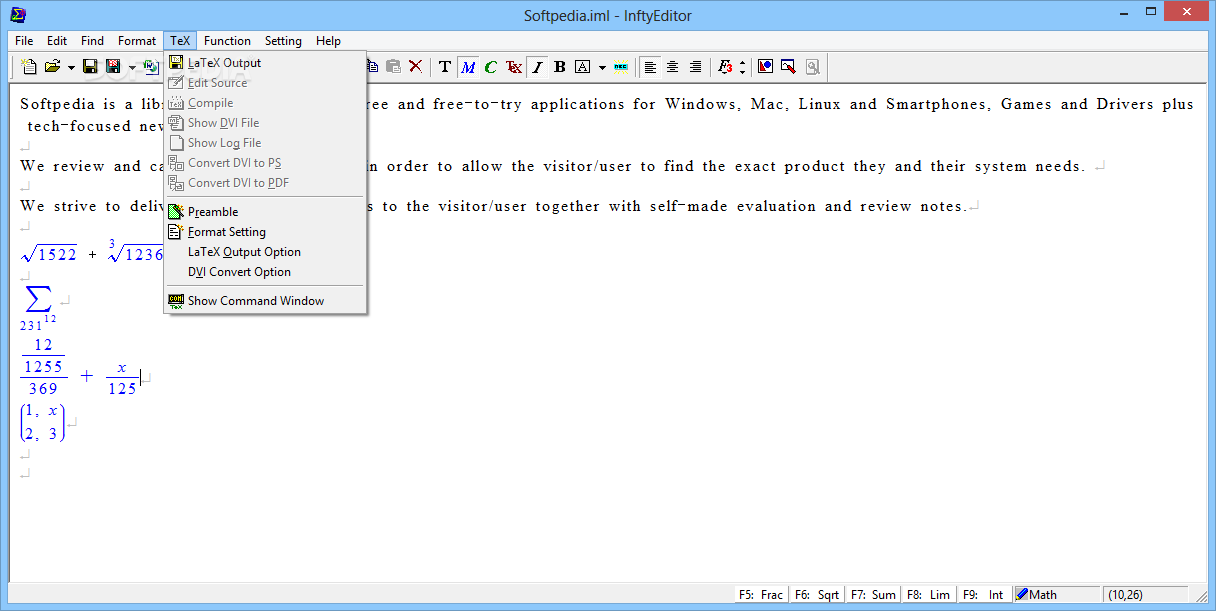
Task: Click the image edit pencil icon
Action: coord(788,67)
